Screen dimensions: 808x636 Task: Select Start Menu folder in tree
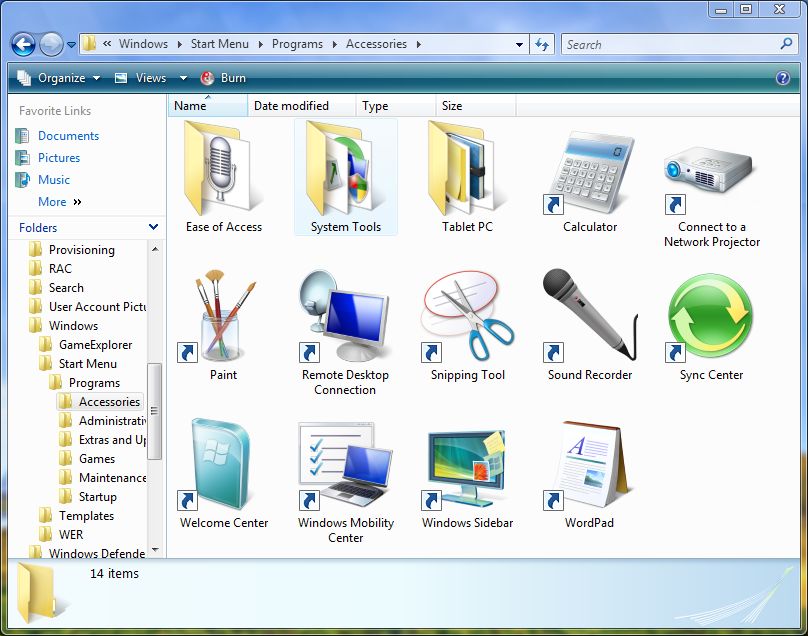point(78,364)
